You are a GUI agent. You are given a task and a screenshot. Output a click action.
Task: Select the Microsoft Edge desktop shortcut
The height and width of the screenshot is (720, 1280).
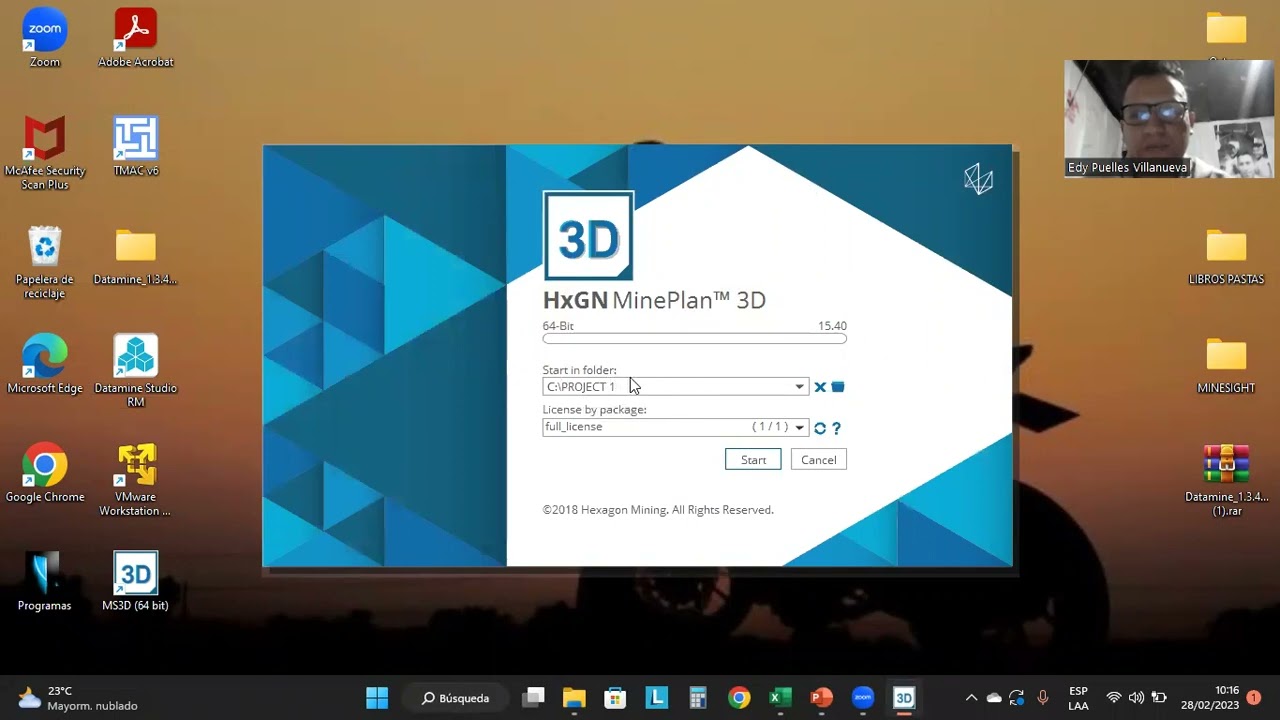pyautogui.click(x=45, y=365)
